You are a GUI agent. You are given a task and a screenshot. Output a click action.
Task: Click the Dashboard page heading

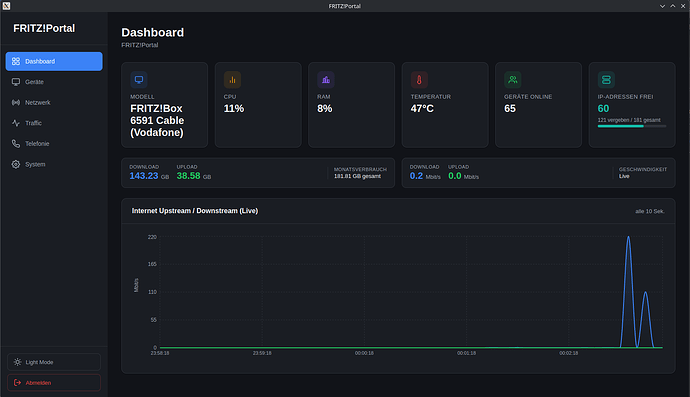[153, 33]
